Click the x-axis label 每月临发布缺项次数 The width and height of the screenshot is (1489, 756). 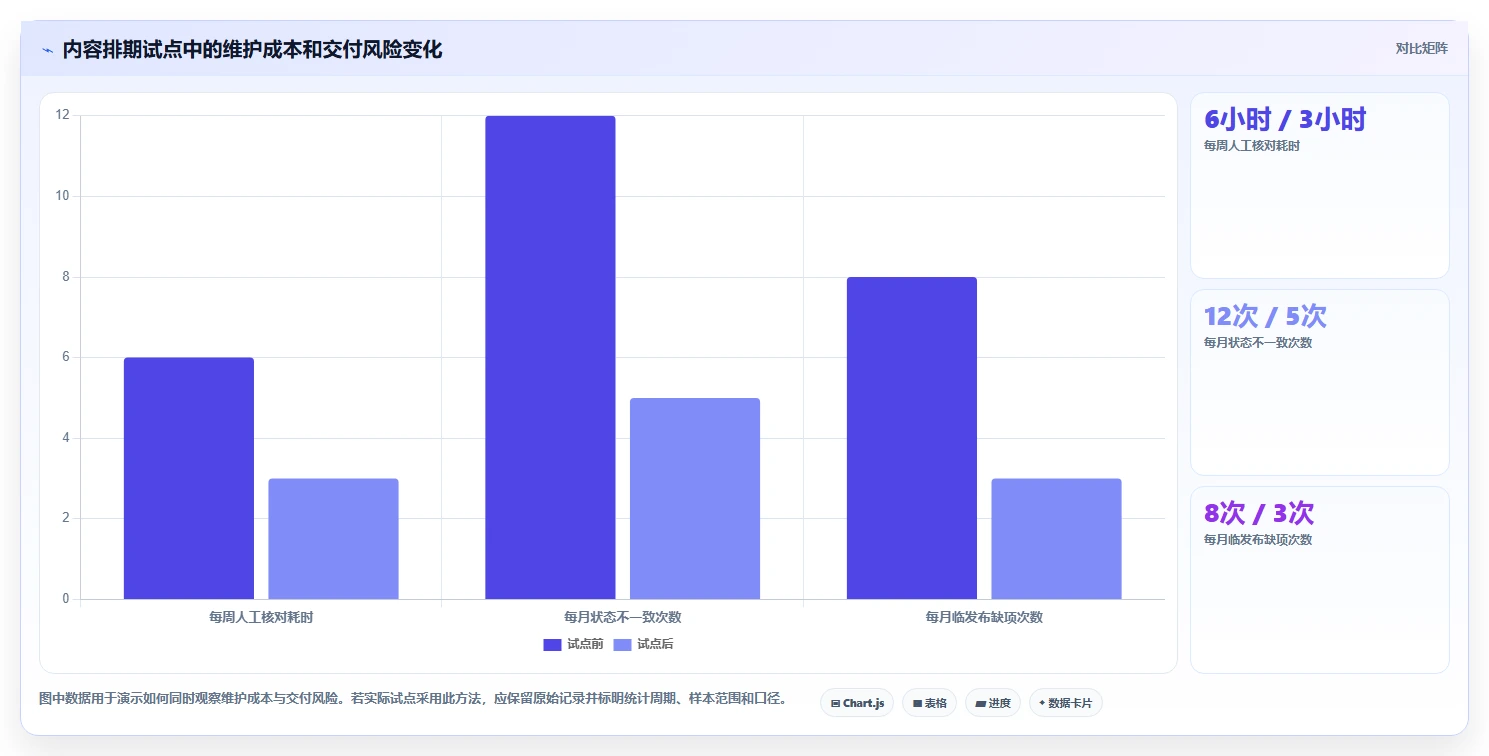click(984, 618)
